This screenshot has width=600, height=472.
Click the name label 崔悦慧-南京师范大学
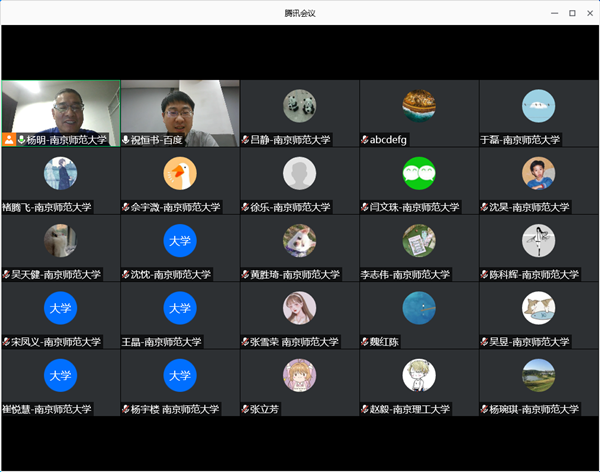pos(47,409)
